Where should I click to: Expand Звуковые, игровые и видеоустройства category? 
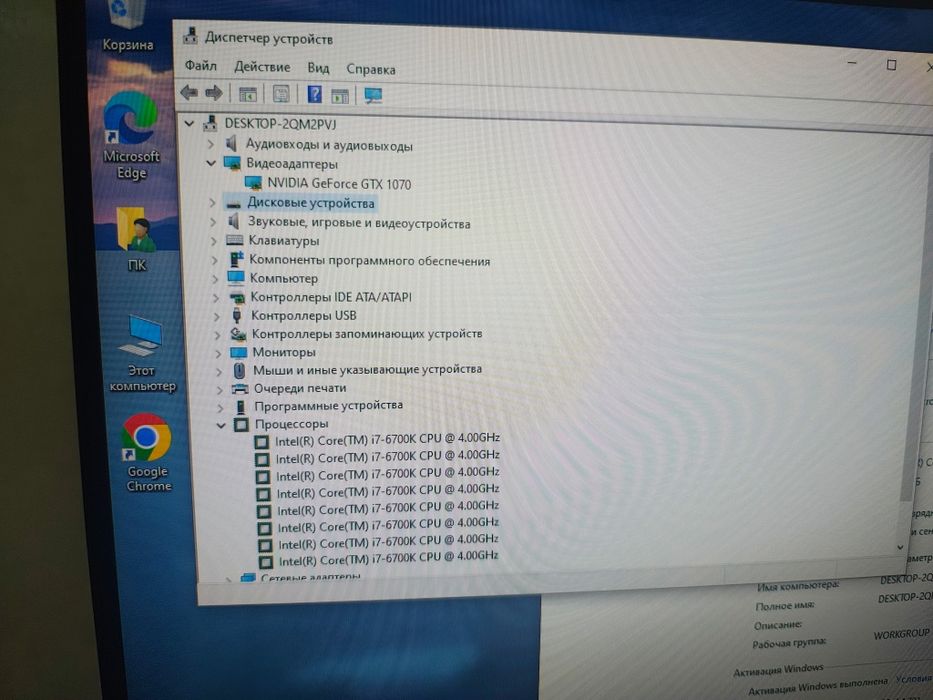click(213, 222)
